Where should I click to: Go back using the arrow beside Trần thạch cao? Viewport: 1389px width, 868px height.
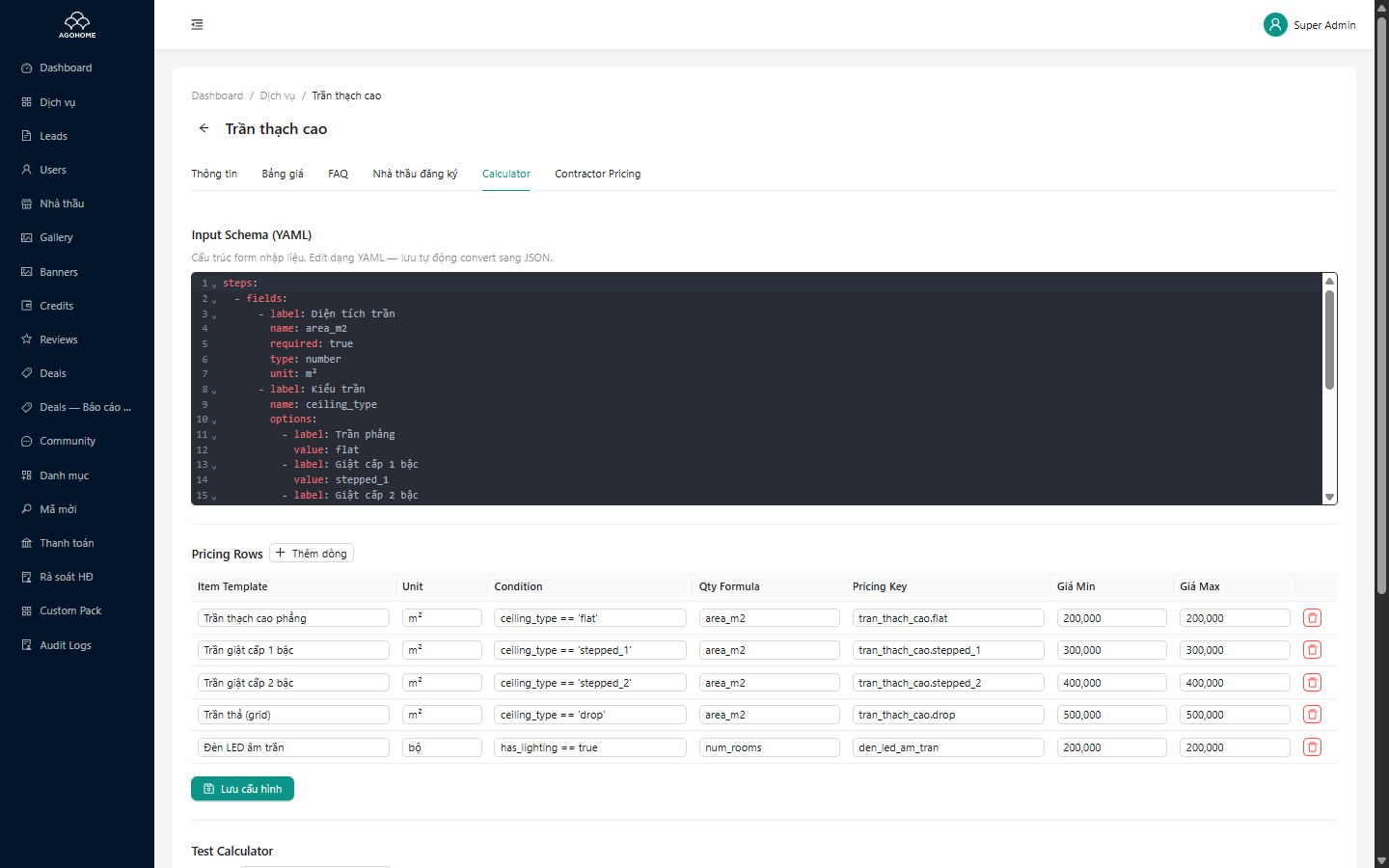pos(204,128)
